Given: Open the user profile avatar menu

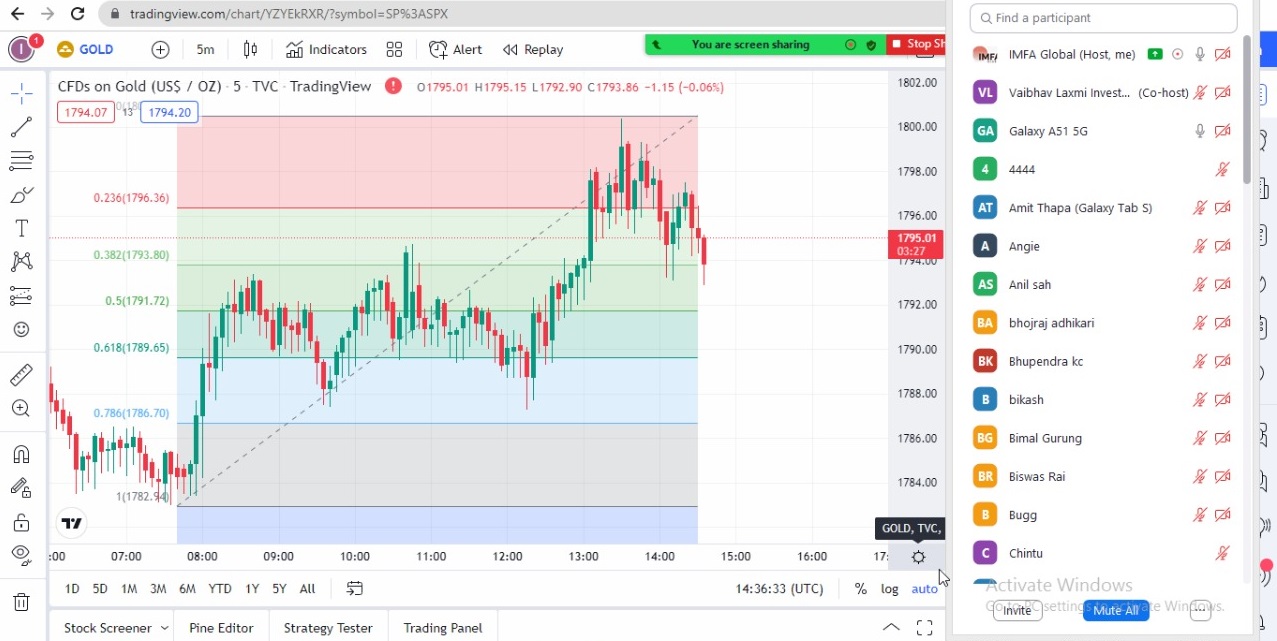Looking at the screenshot, I should click(21, 48).
